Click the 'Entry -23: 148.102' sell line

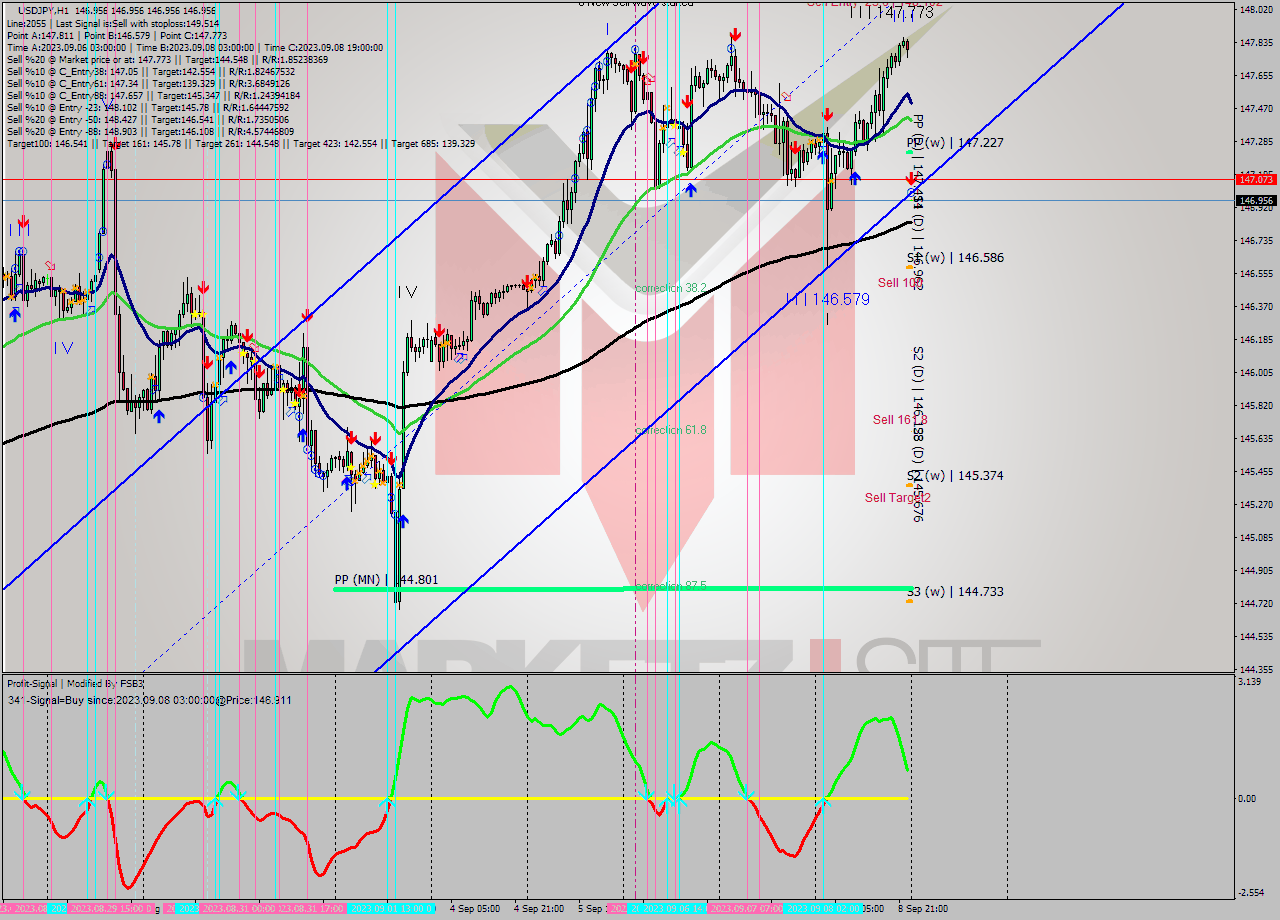[x=150, y=107]
